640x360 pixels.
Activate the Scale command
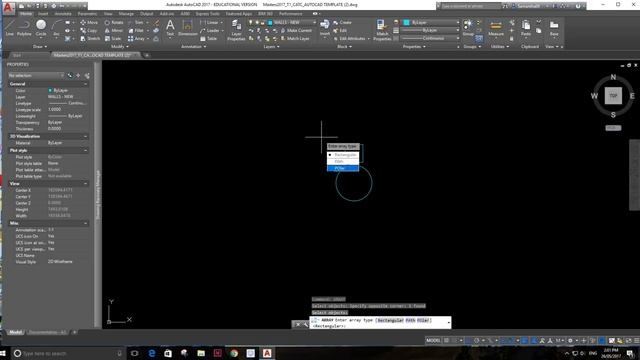(113, 39)
